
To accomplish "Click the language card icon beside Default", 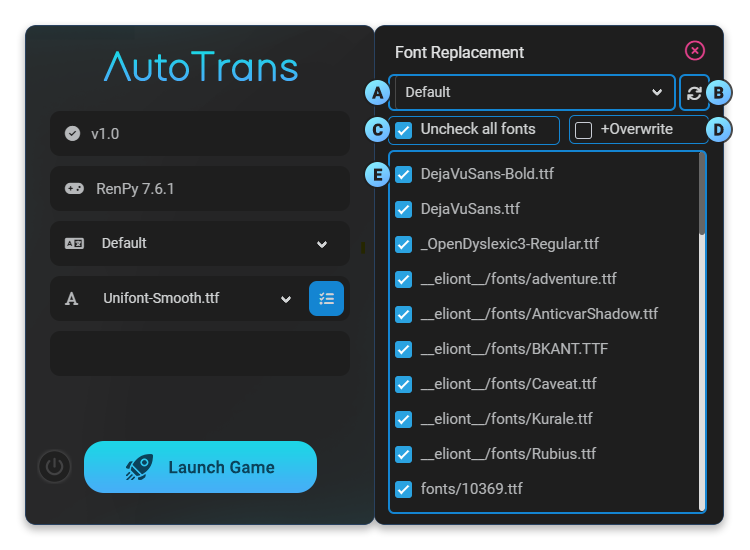I will tap(74, 243).
